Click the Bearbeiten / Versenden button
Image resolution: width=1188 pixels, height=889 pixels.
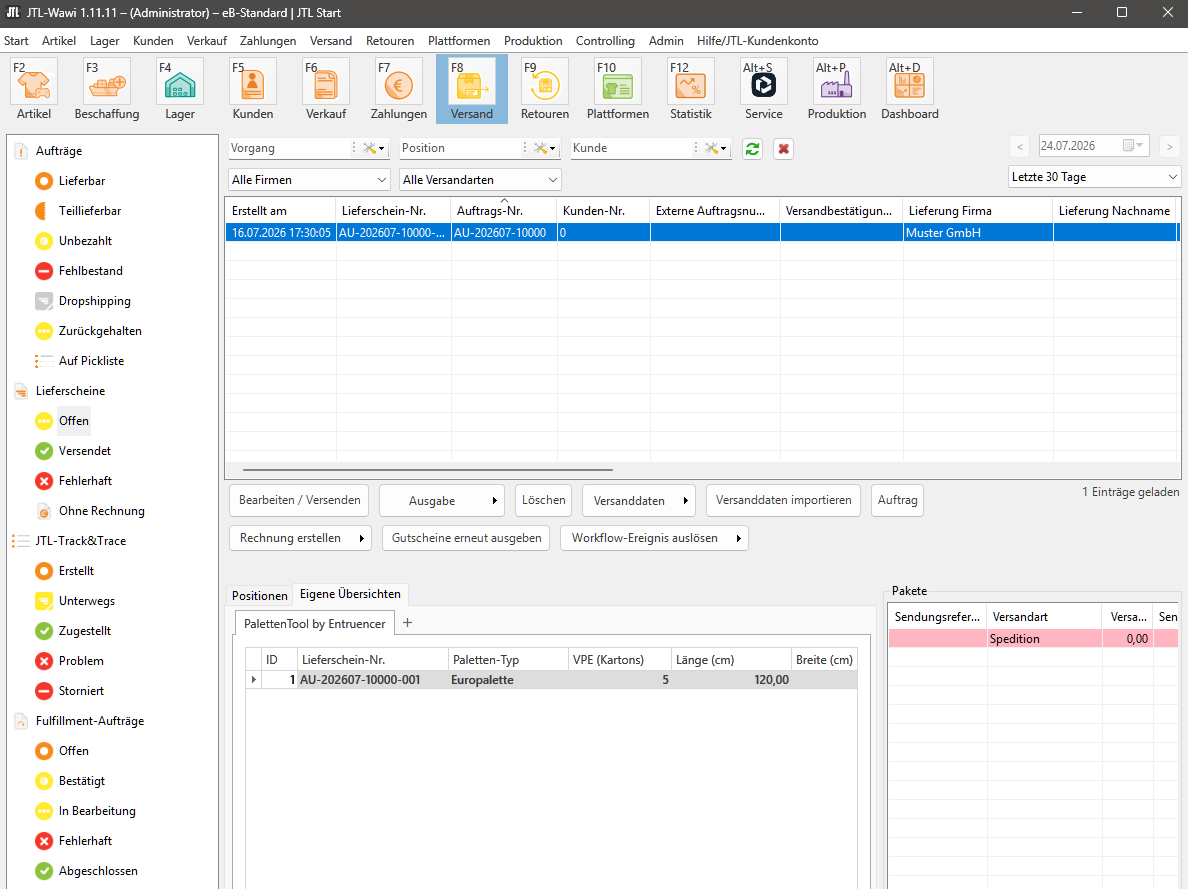click(x=299, y=500)
